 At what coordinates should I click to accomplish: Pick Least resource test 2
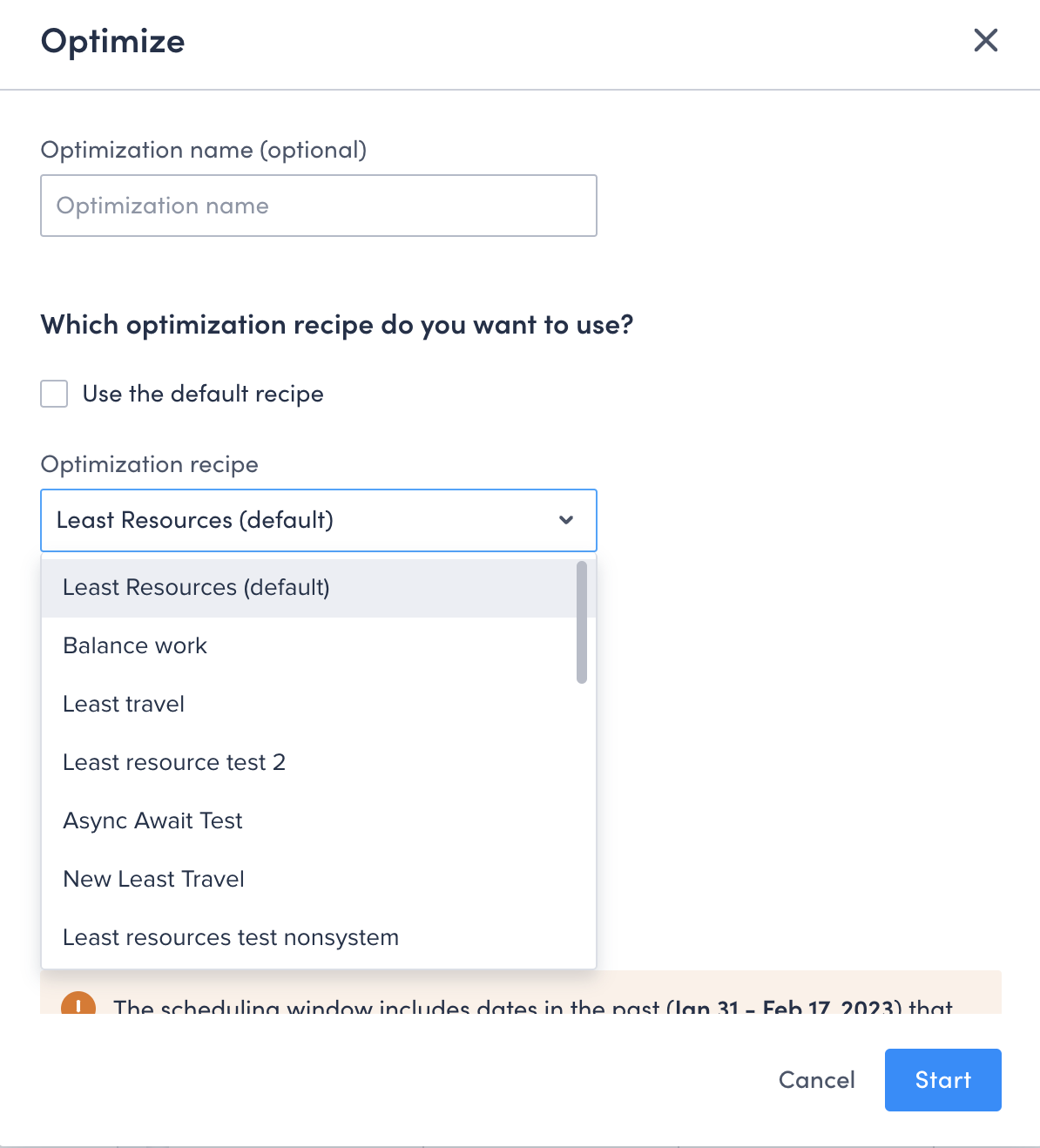174,762
